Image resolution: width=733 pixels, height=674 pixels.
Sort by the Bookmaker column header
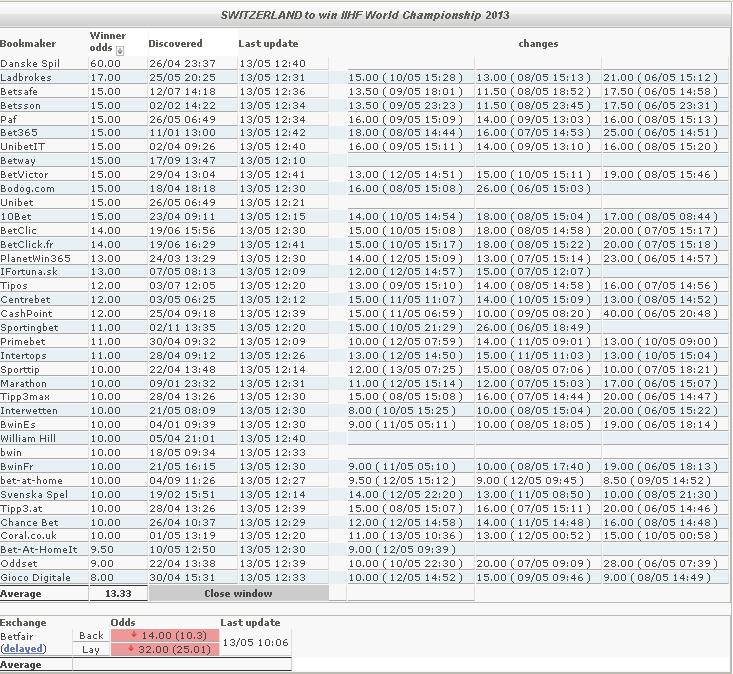click(28, 44)
